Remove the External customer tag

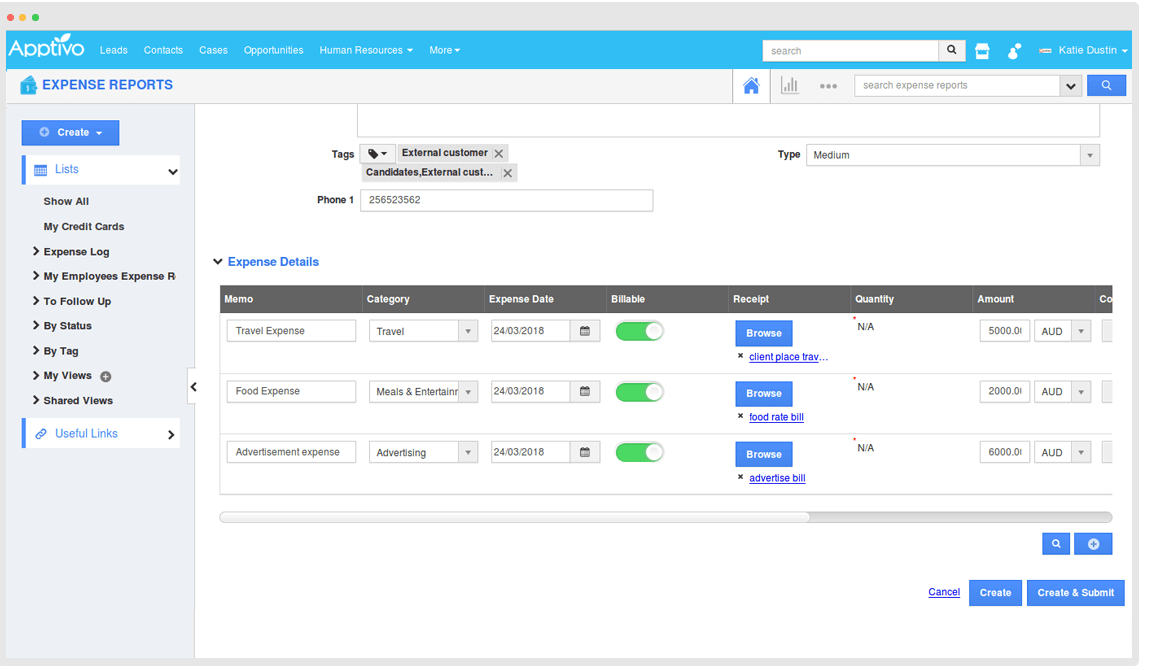coord(499,153)
